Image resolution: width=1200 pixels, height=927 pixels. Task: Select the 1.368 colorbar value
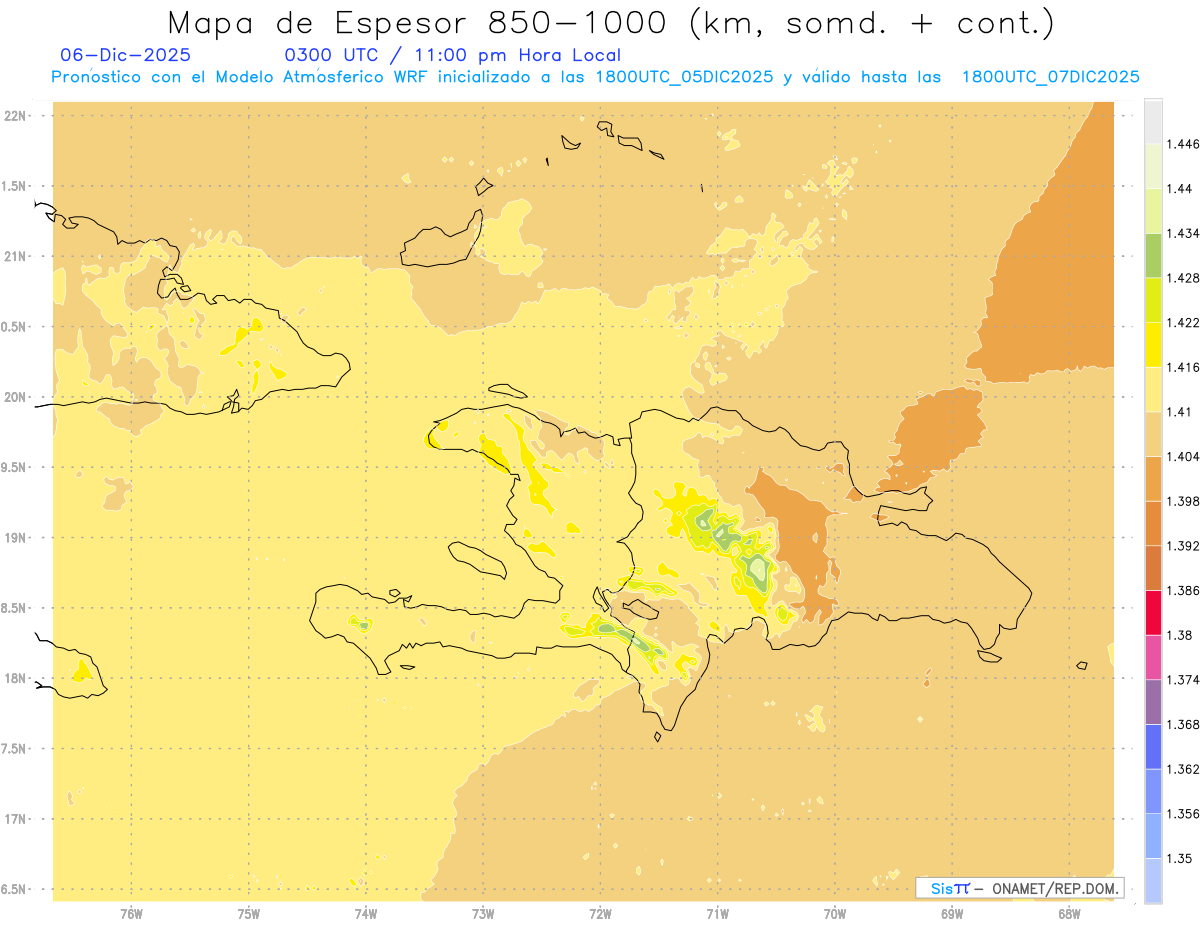coord(1184,724)
